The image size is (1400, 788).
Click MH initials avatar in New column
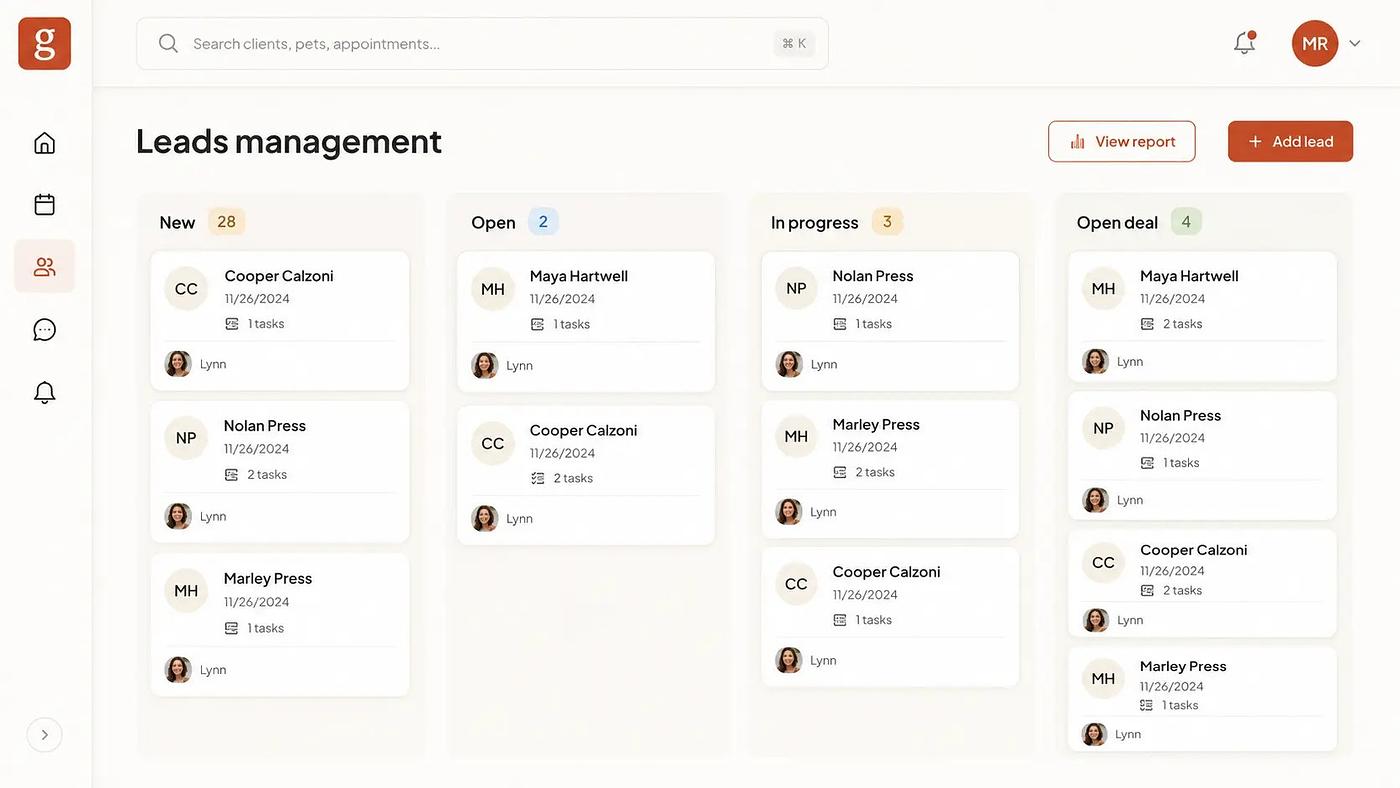coord(186,591)
